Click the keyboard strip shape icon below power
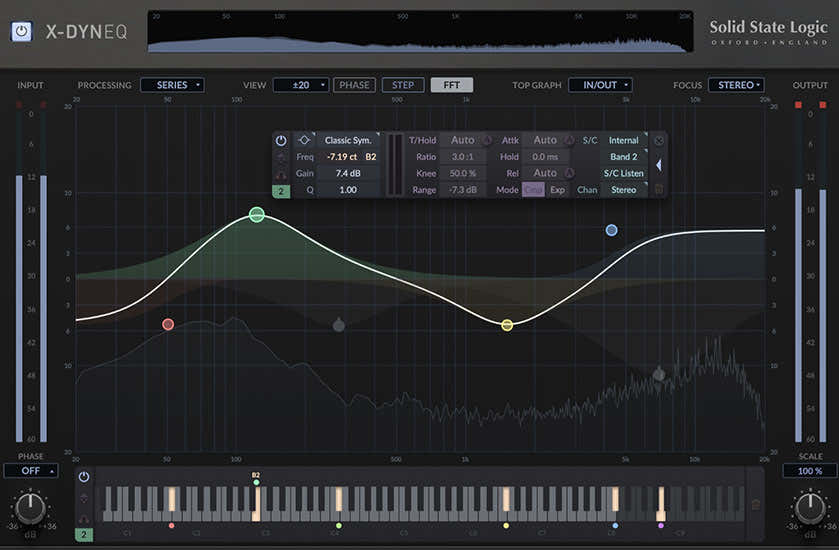The image size is (839, 550). 84,498
